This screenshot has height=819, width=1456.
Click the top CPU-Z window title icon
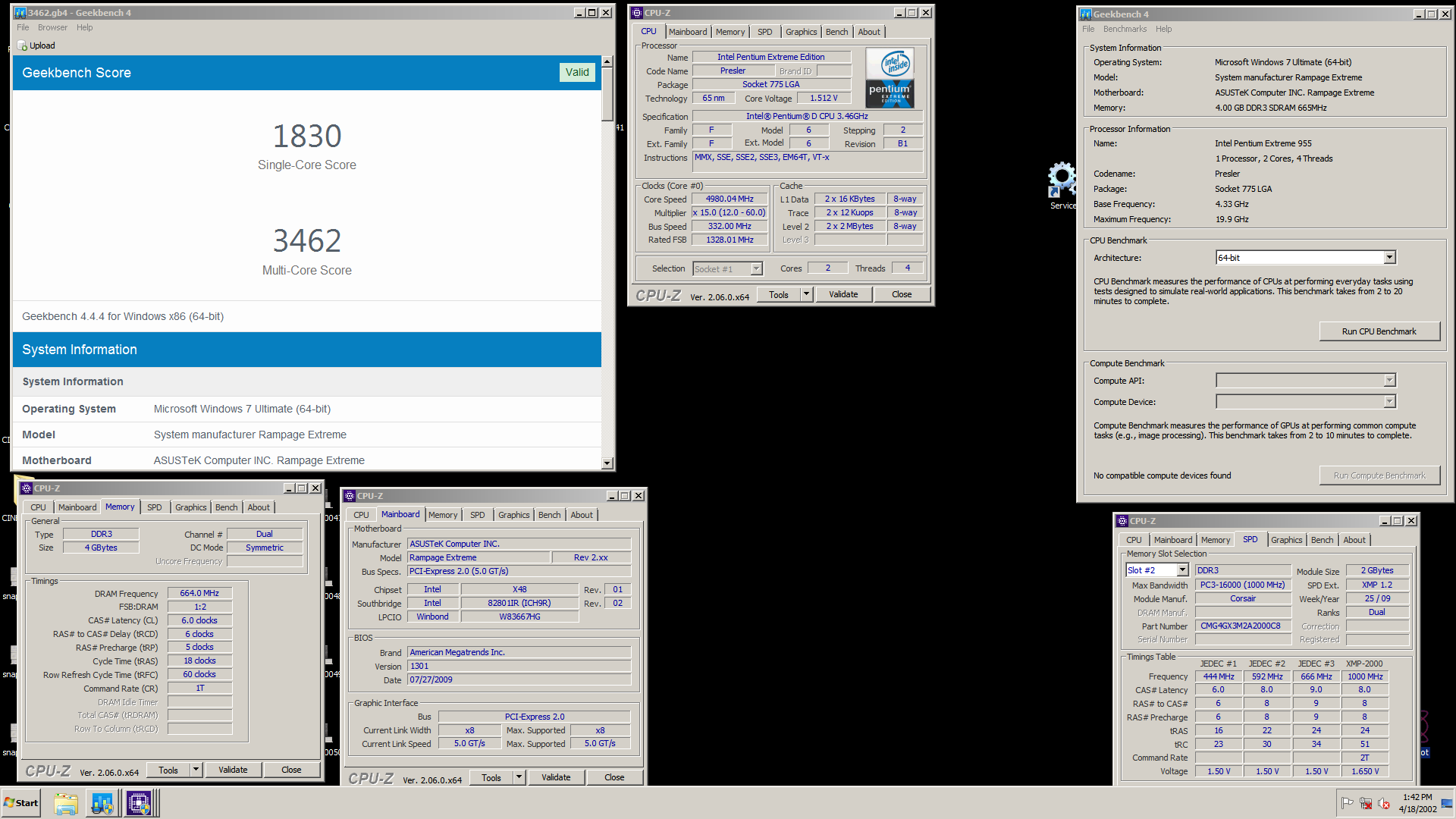click(637, 13)
